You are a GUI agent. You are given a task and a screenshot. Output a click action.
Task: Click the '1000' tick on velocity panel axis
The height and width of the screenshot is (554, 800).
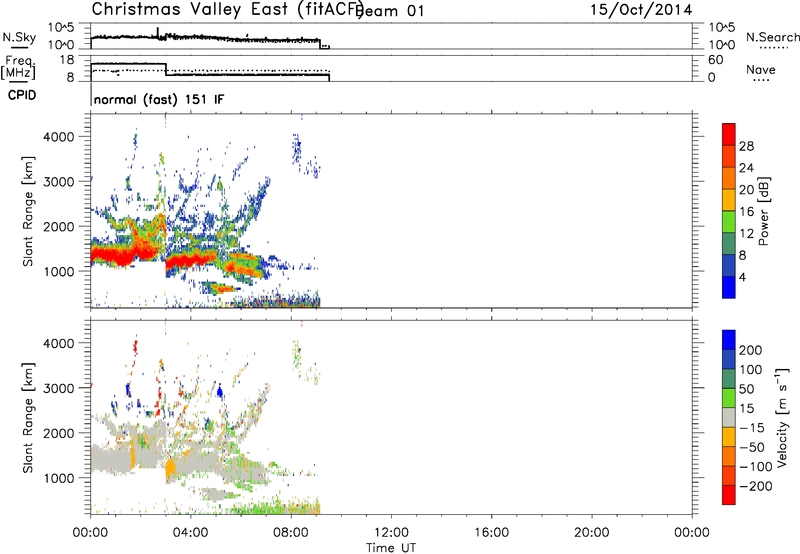(x=58, y=478)
